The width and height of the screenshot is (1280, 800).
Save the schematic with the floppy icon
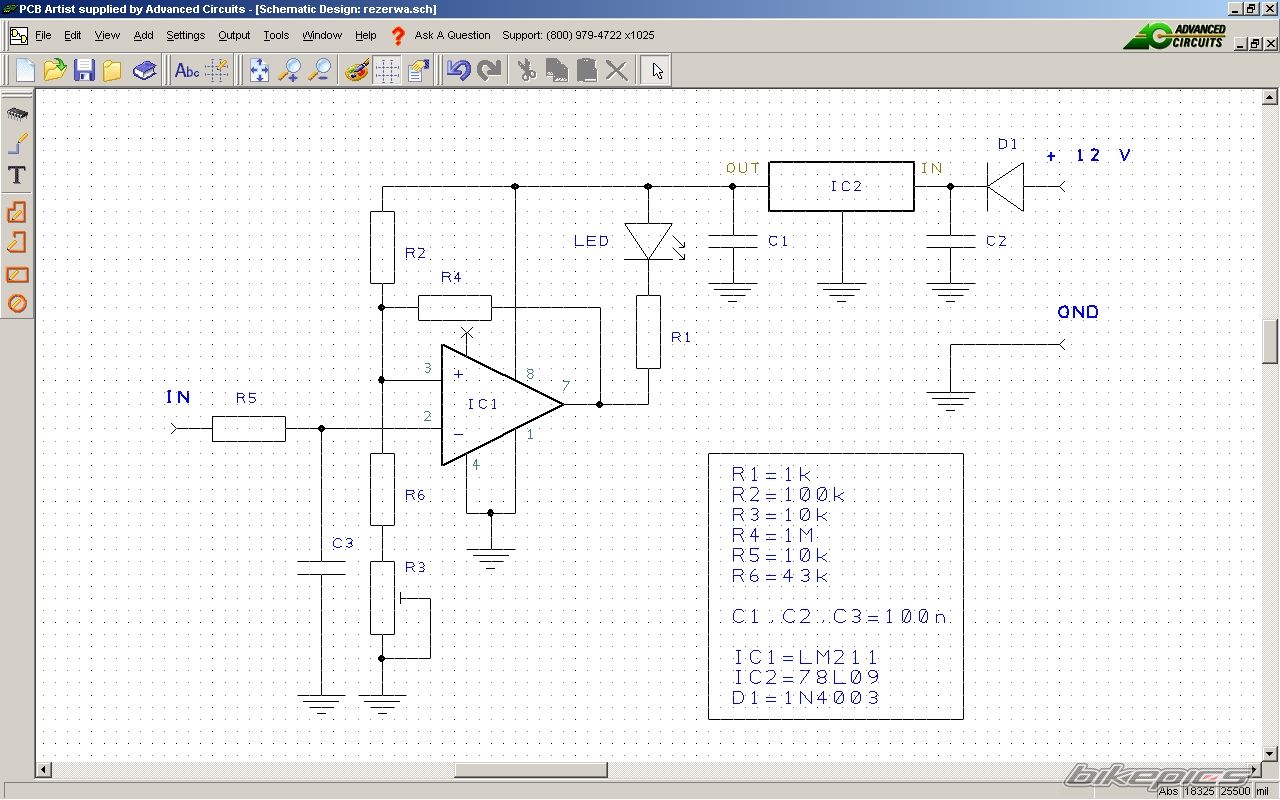coord(84,70)
